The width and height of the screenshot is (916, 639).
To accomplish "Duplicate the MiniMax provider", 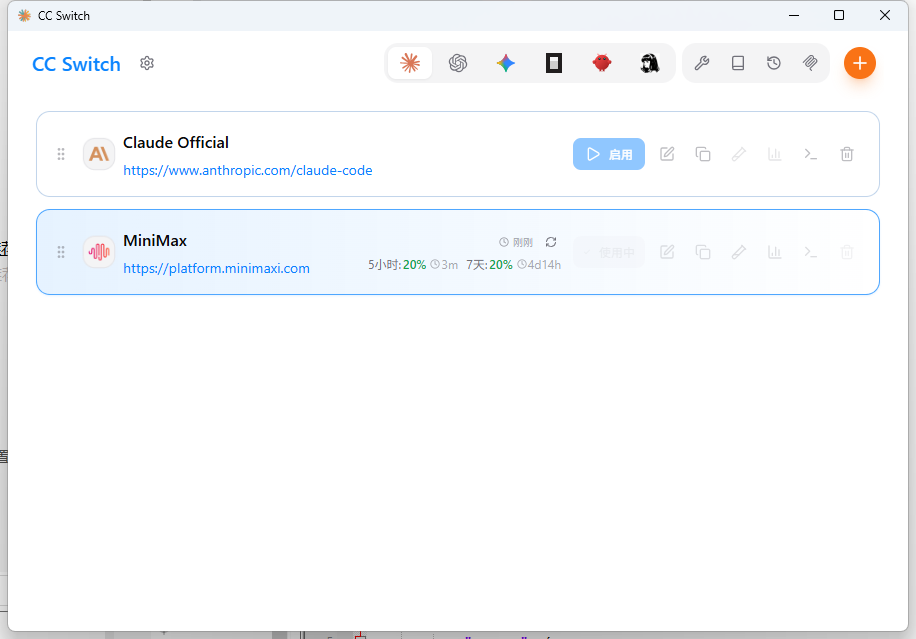I will (703, 252).
